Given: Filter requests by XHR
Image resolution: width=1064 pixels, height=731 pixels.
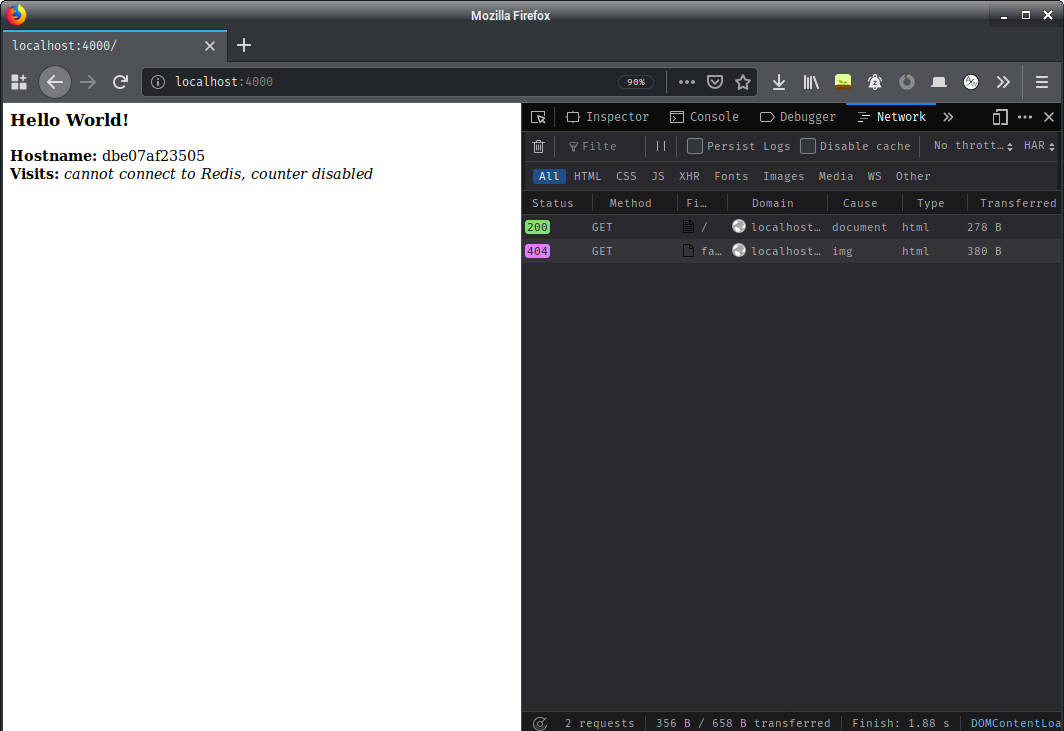Looking at the screenshot, I should [689, 176].
